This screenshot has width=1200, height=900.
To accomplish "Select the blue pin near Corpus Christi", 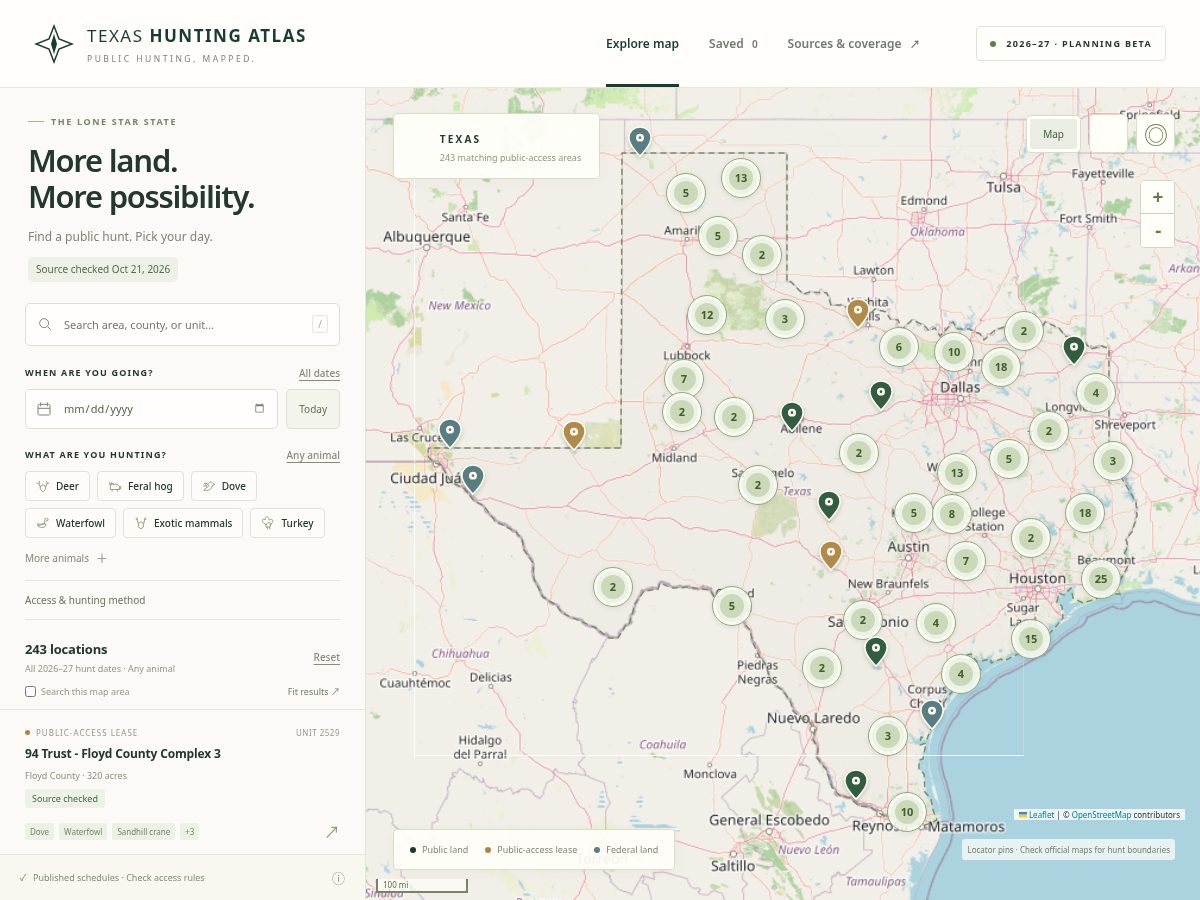I will point(932,713).
